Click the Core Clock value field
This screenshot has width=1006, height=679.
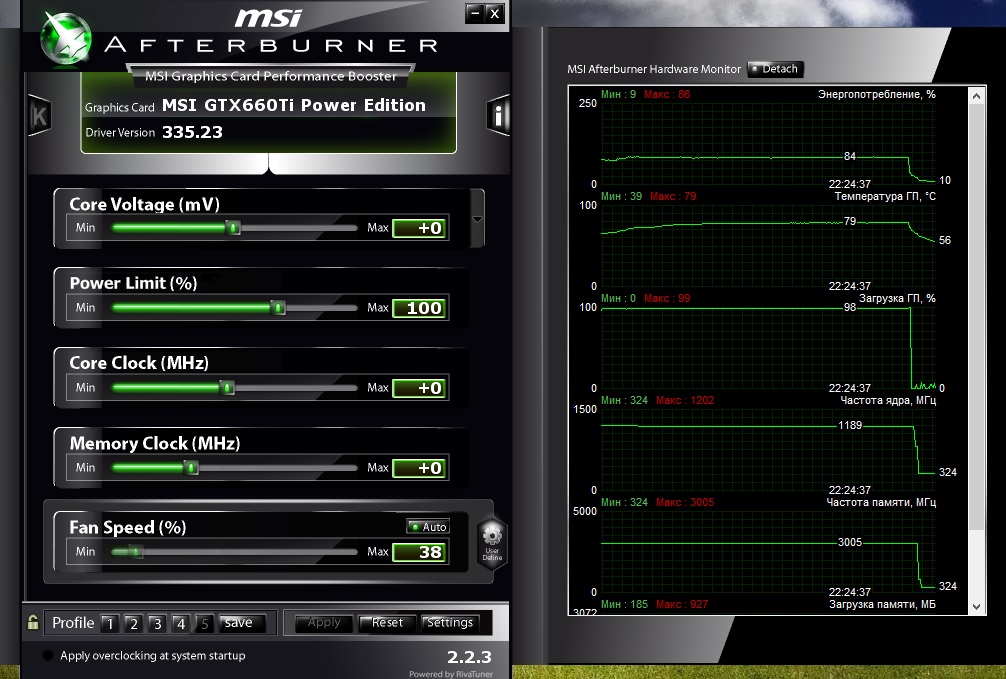[420, 388]
